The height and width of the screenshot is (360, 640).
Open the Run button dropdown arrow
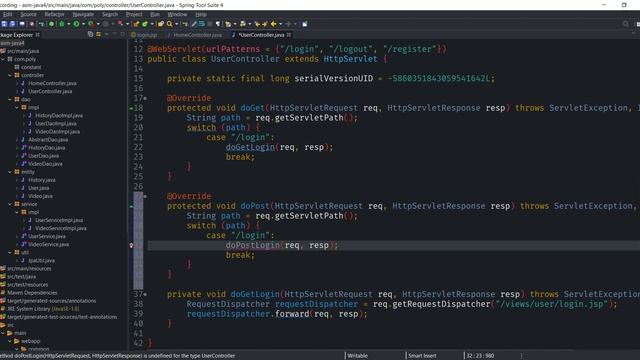83,24
